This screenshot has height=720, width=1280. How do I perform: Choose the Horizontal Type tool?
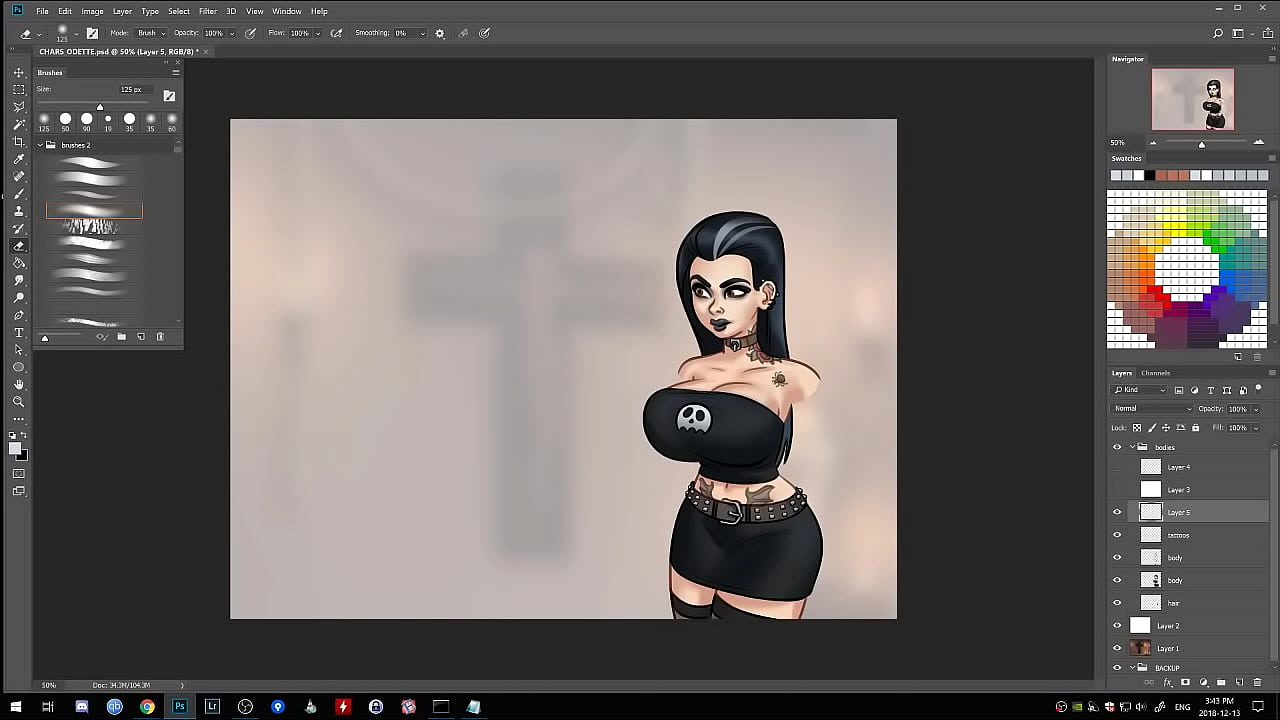(18, 332)
